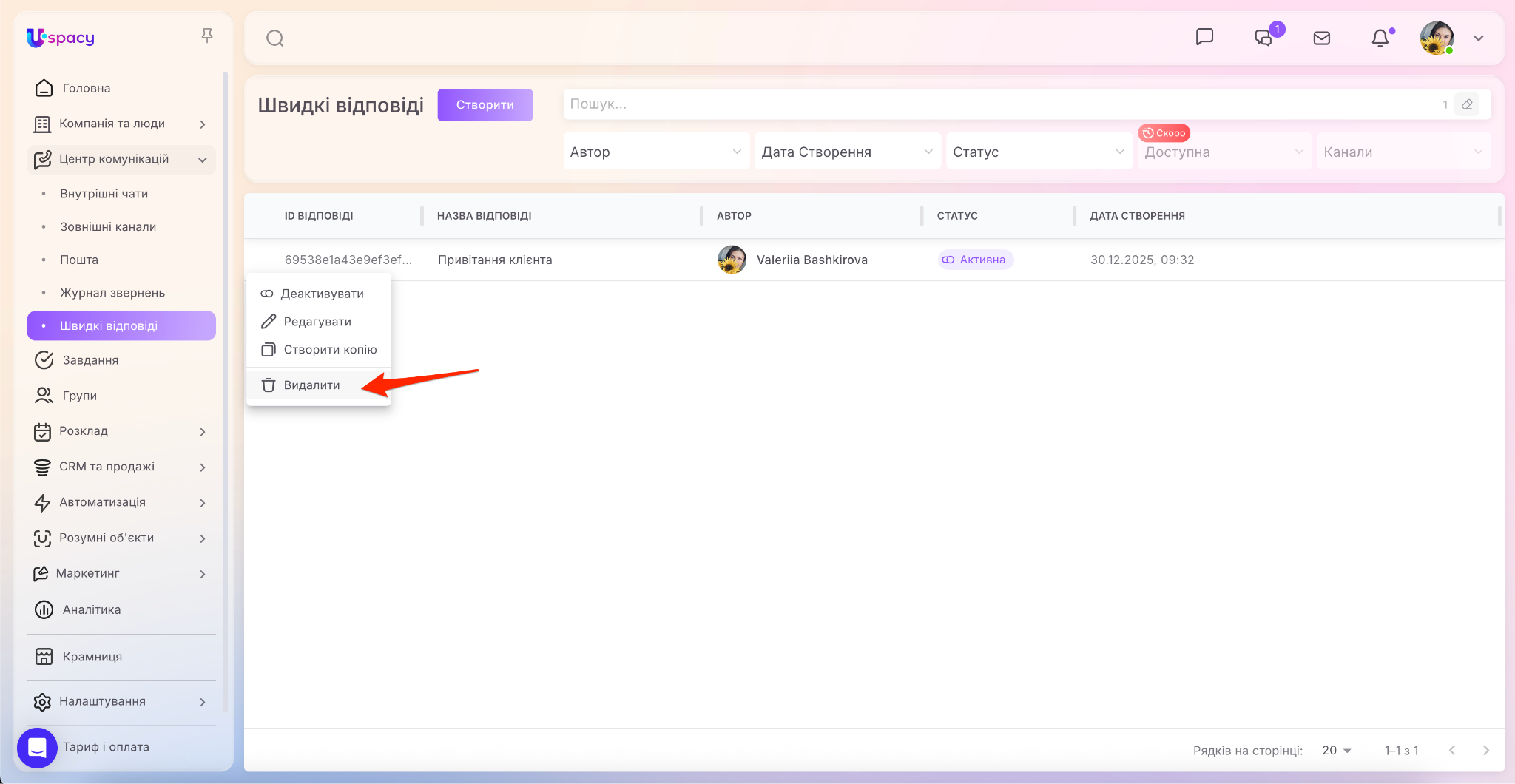Click the search magnifier icon in top bar

pyautogui.click(x=275, y=38)
